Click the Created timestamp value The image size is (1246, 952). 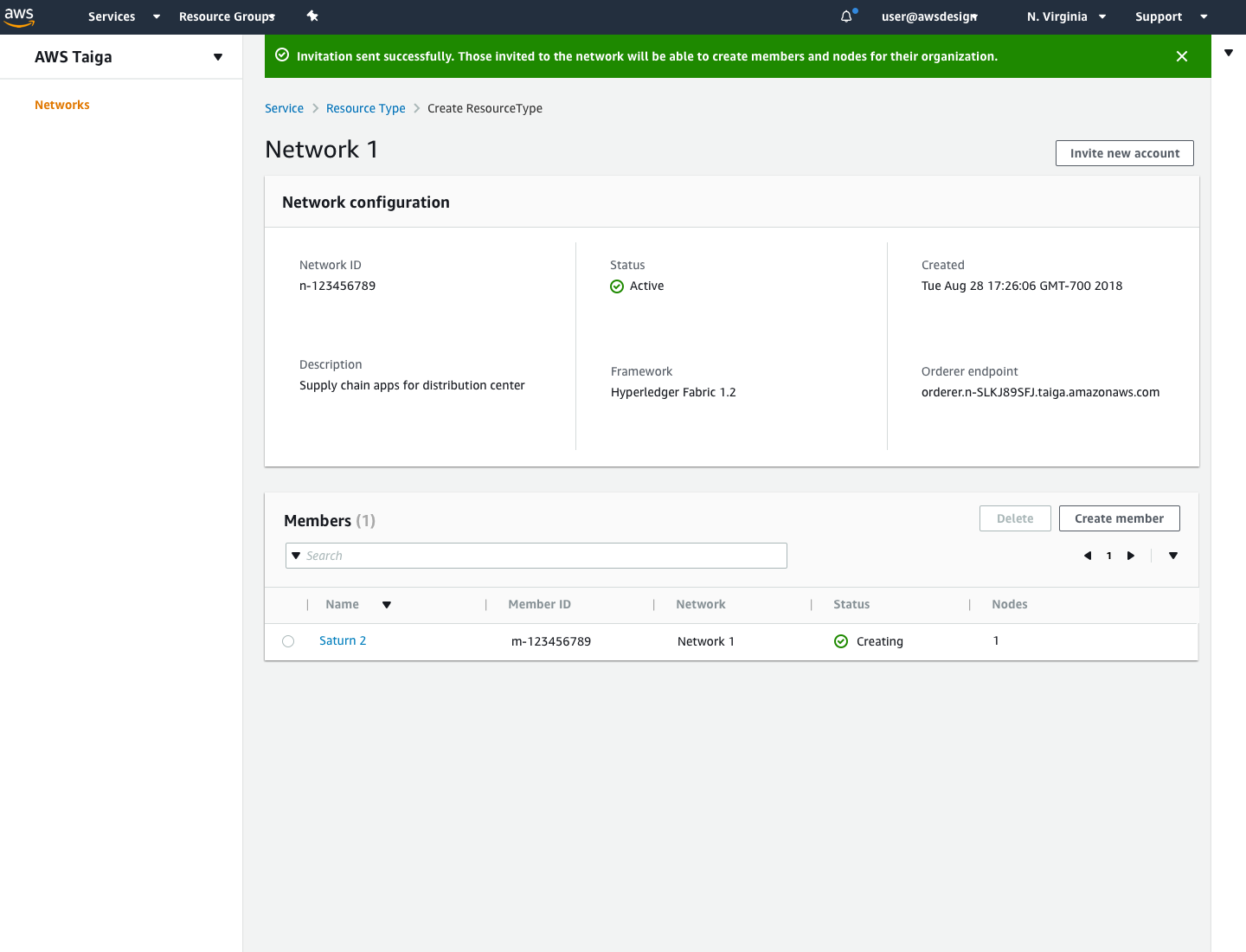pyautogui.click(x=1022, y=286)
